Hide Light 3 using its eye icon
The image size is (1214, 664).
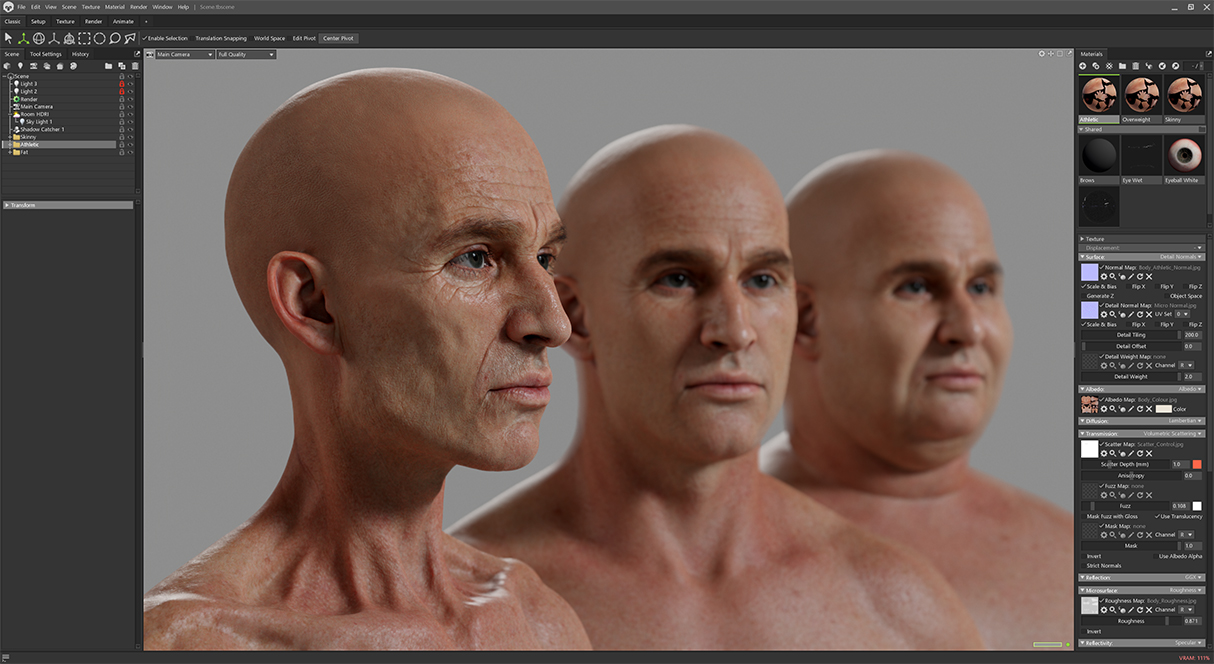[130, 84]
